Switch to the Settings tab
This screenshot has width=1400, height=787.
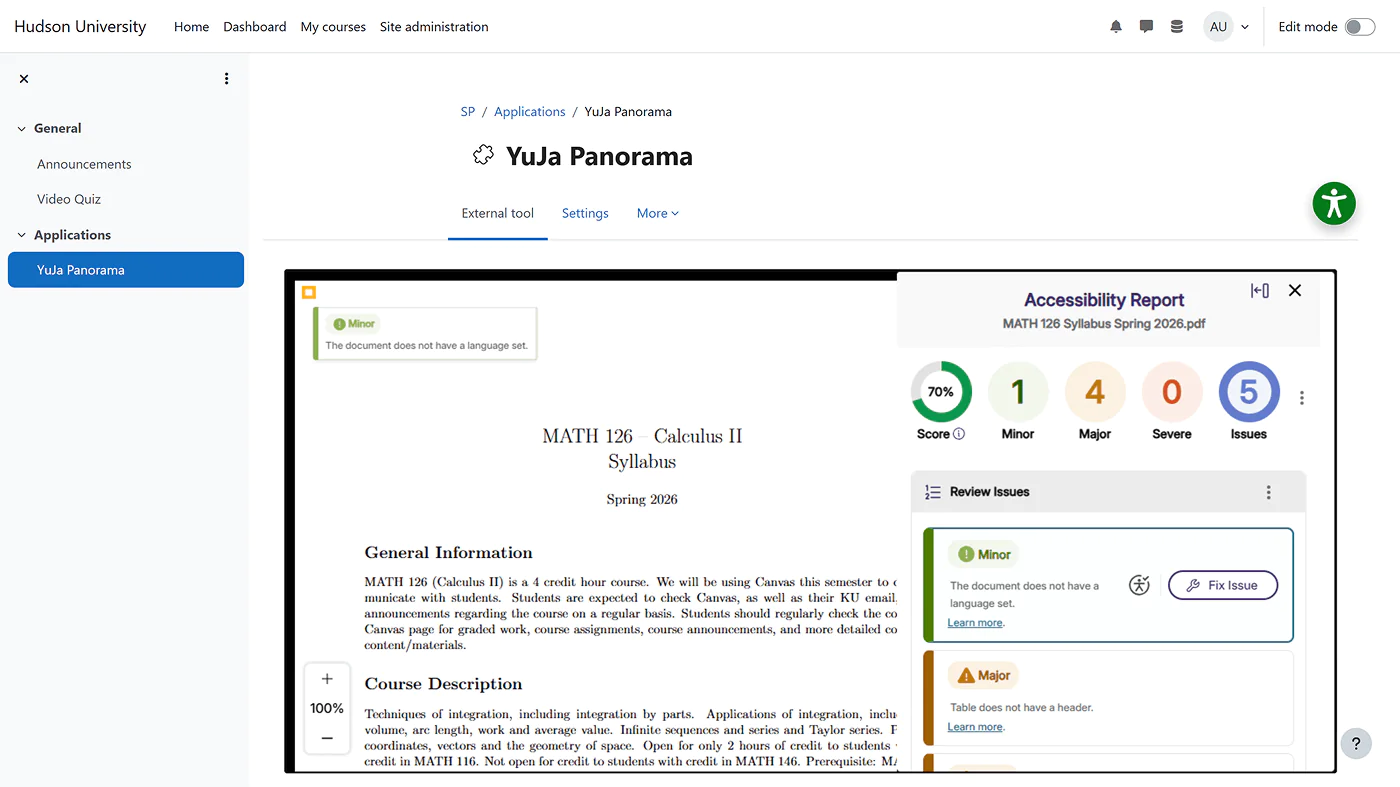coord(585,213)
